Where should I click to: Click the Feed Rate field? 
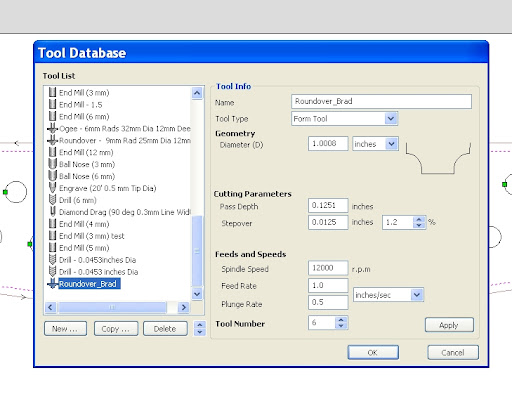point(328,285)
